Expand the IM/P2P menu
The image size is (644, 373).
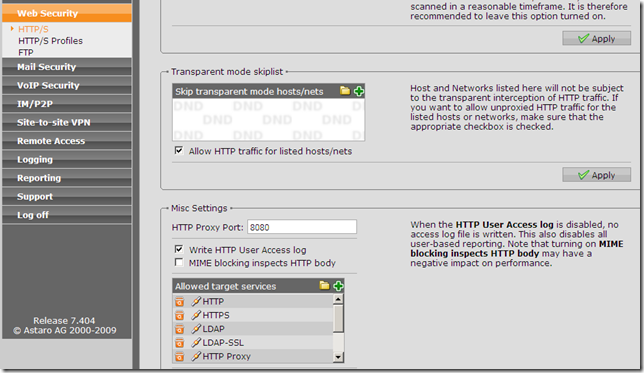pyautogui.click(x=67, y=104)
